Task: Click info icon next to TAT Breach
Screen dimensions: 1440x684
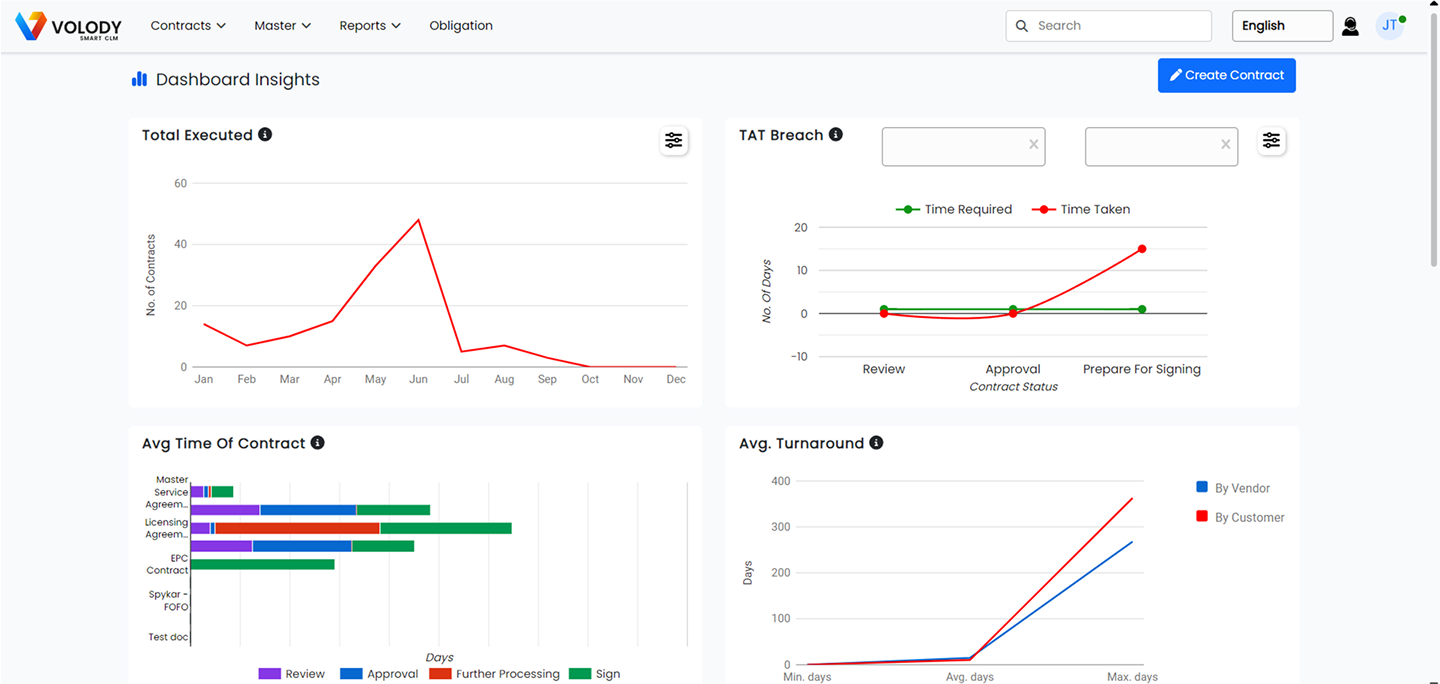Action: click(x=836, y=135)
